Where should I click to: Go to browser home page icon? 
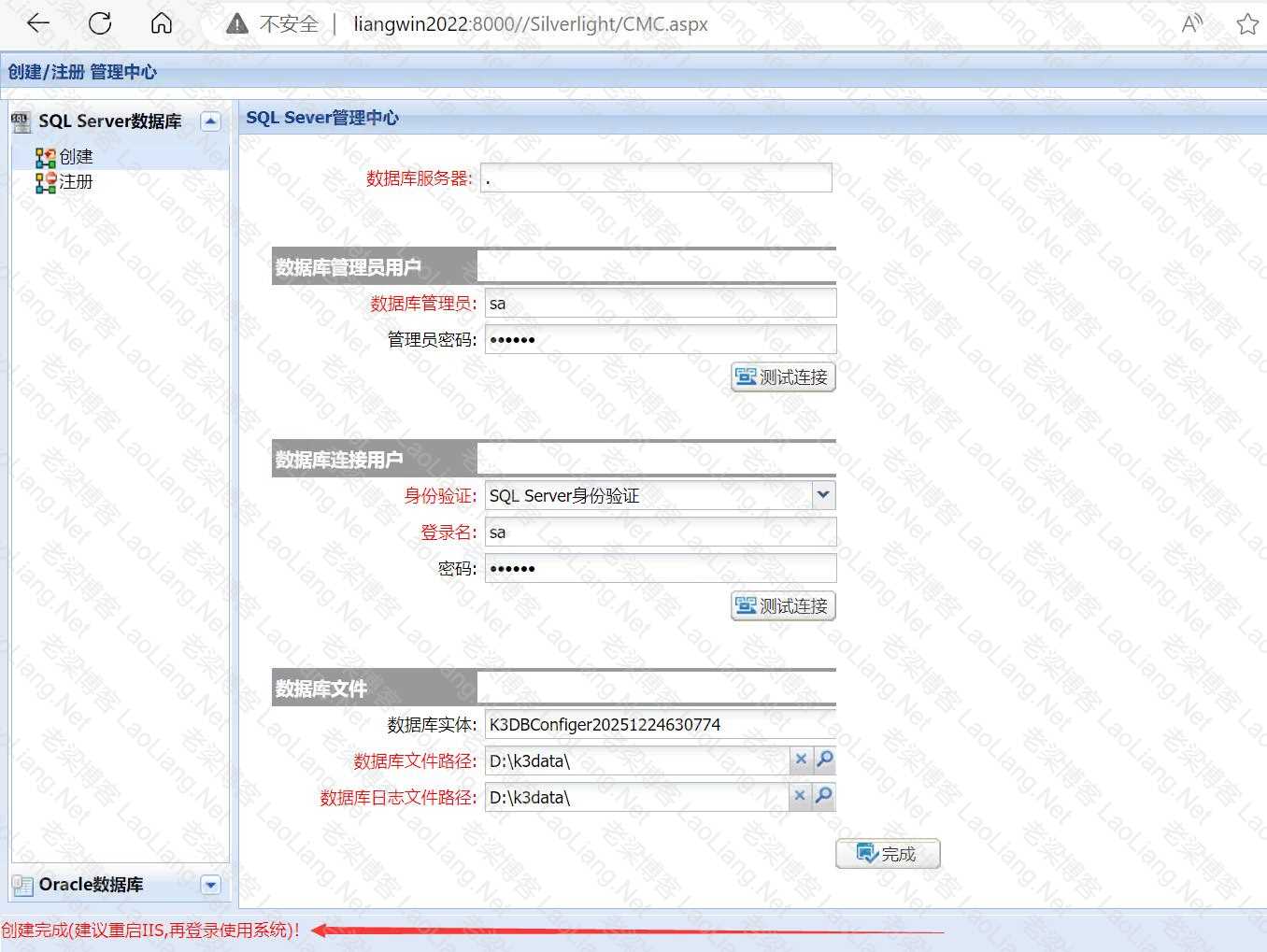tap(162, 24)
